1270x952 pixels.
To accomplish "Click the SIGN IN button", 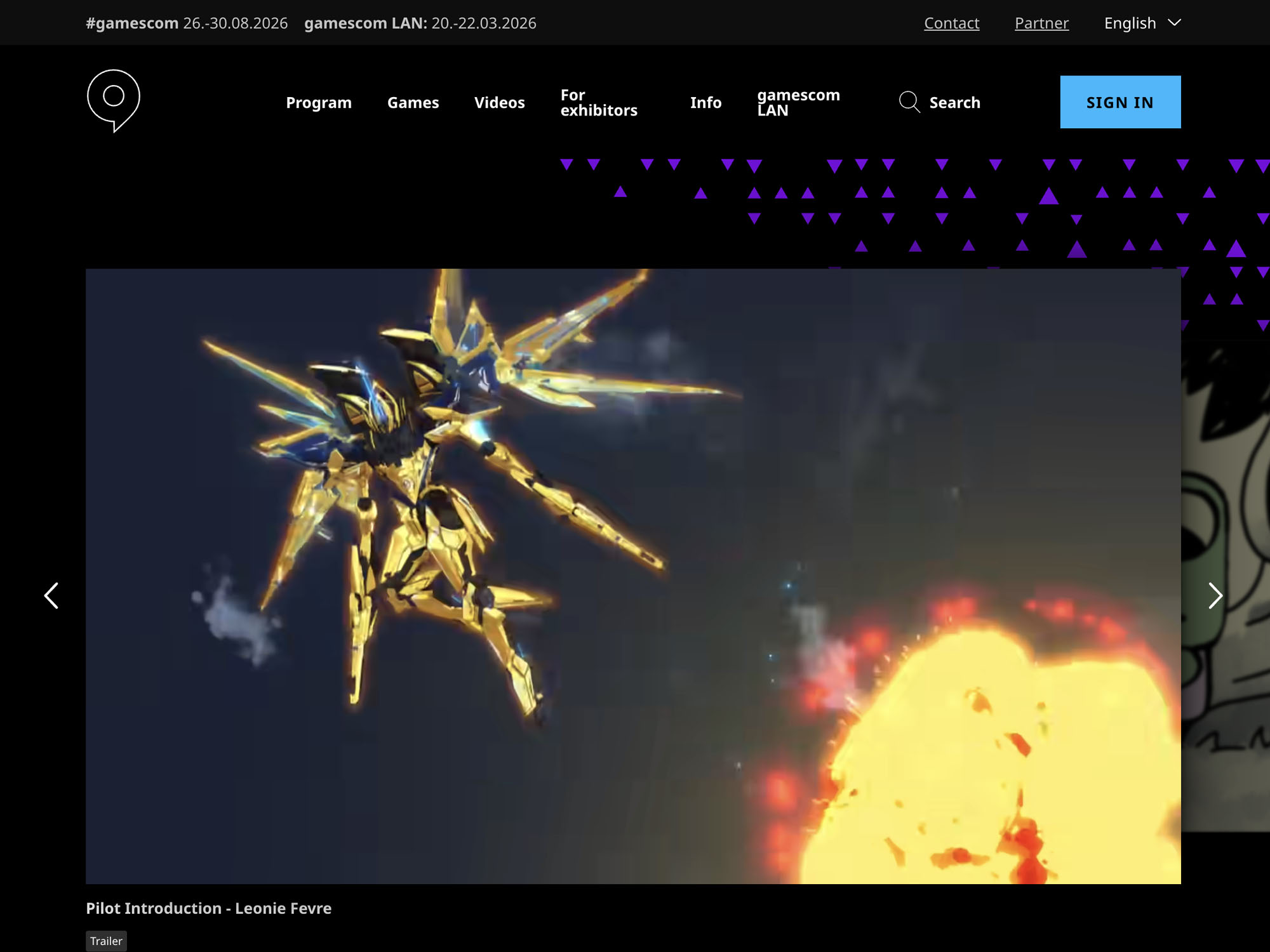I will pyautogui.click(x=1120, y=102).
